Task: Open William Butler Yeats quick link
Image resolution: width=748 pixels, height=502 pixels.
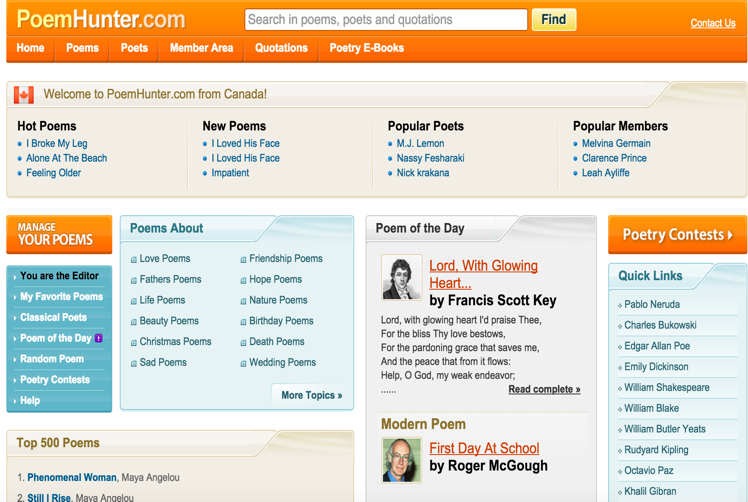Action: tap(665, 429)
